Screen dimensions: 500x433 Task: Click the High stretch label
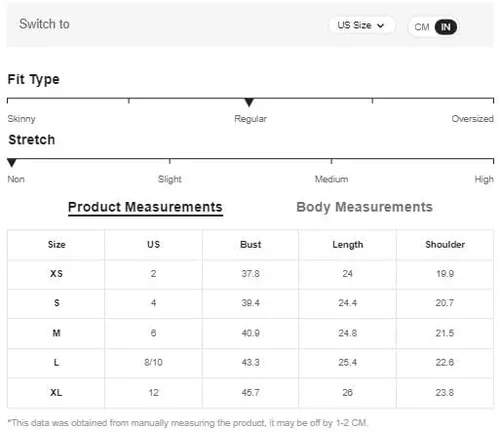484,179
